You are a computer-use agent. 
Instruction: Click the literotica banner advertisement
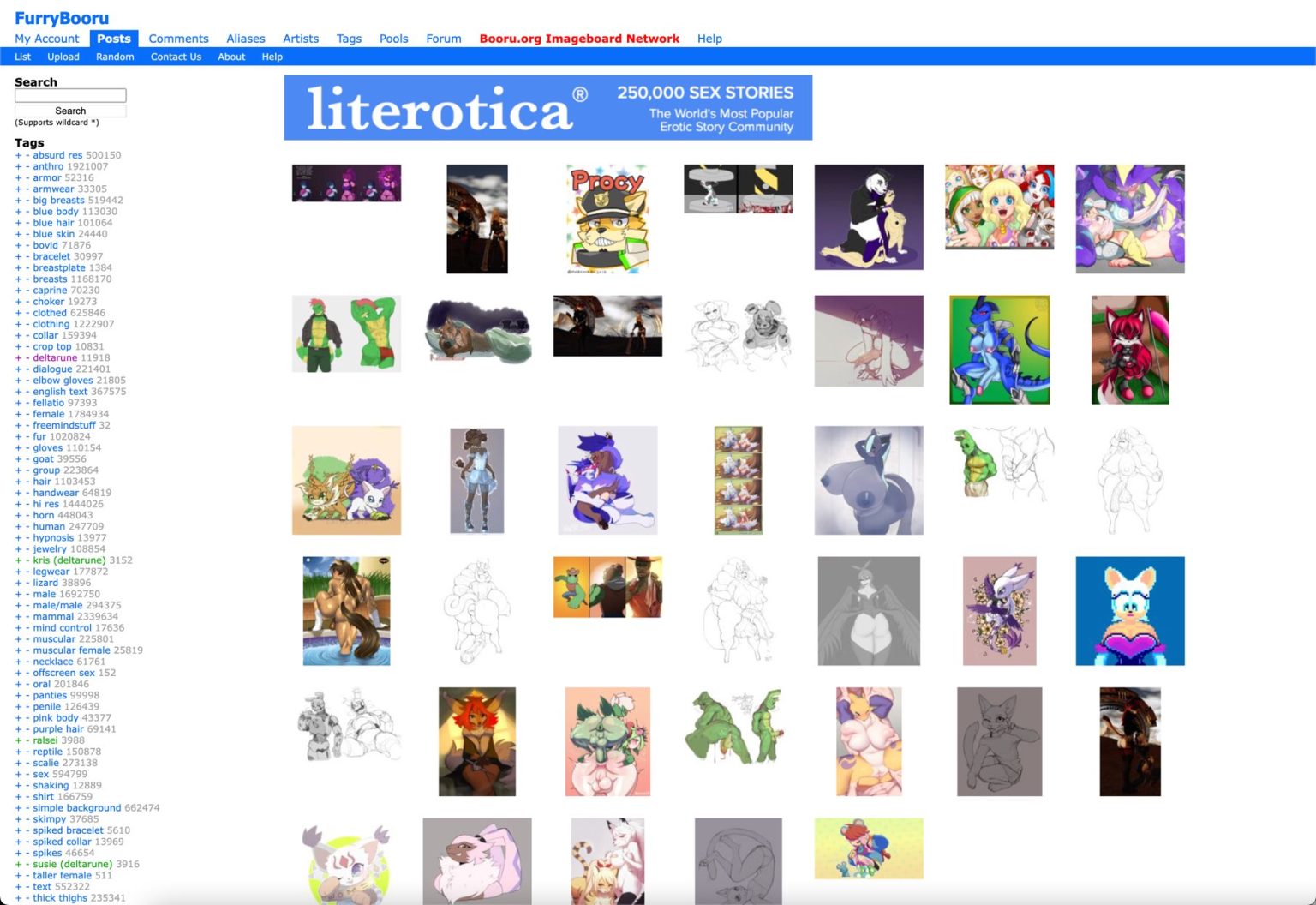548,108
